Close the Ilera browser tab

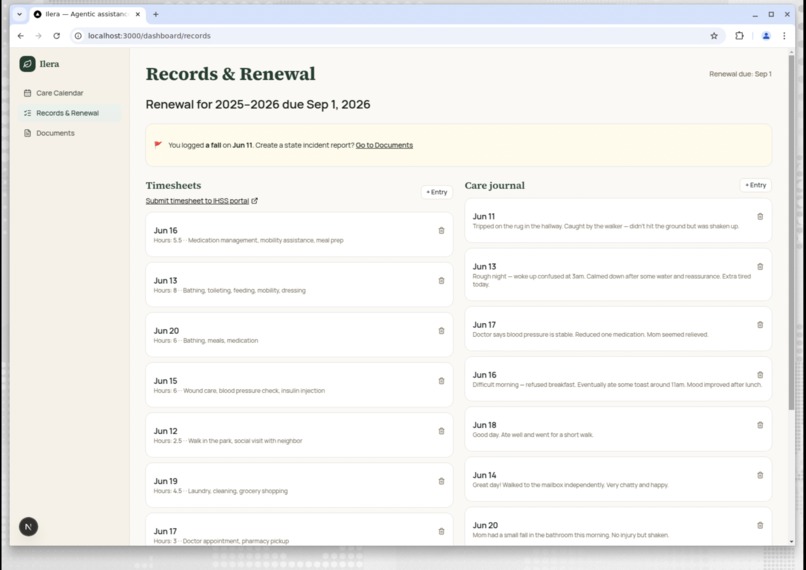click(x=138, y=14)
